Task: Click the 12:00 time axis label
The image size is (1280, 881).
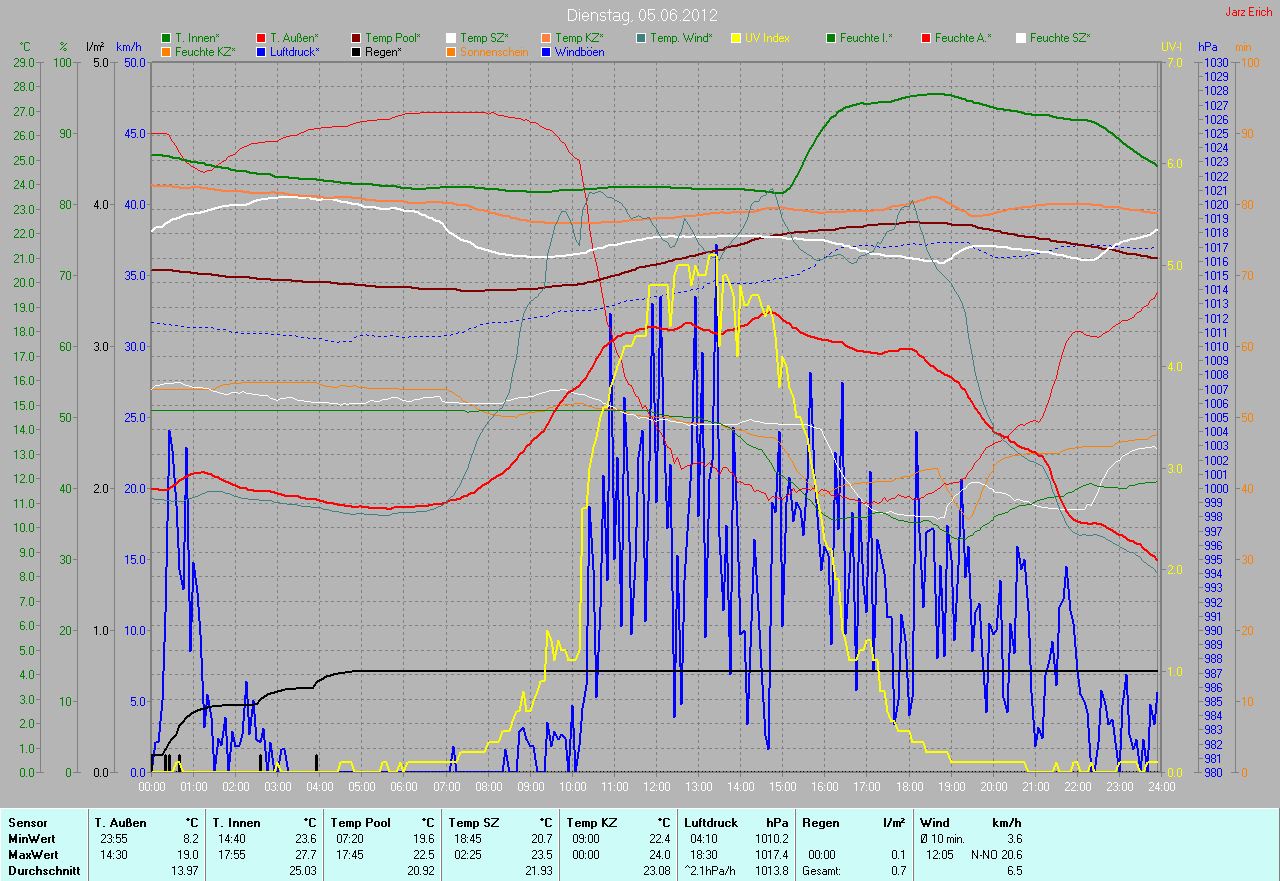Action: point(657,787)
